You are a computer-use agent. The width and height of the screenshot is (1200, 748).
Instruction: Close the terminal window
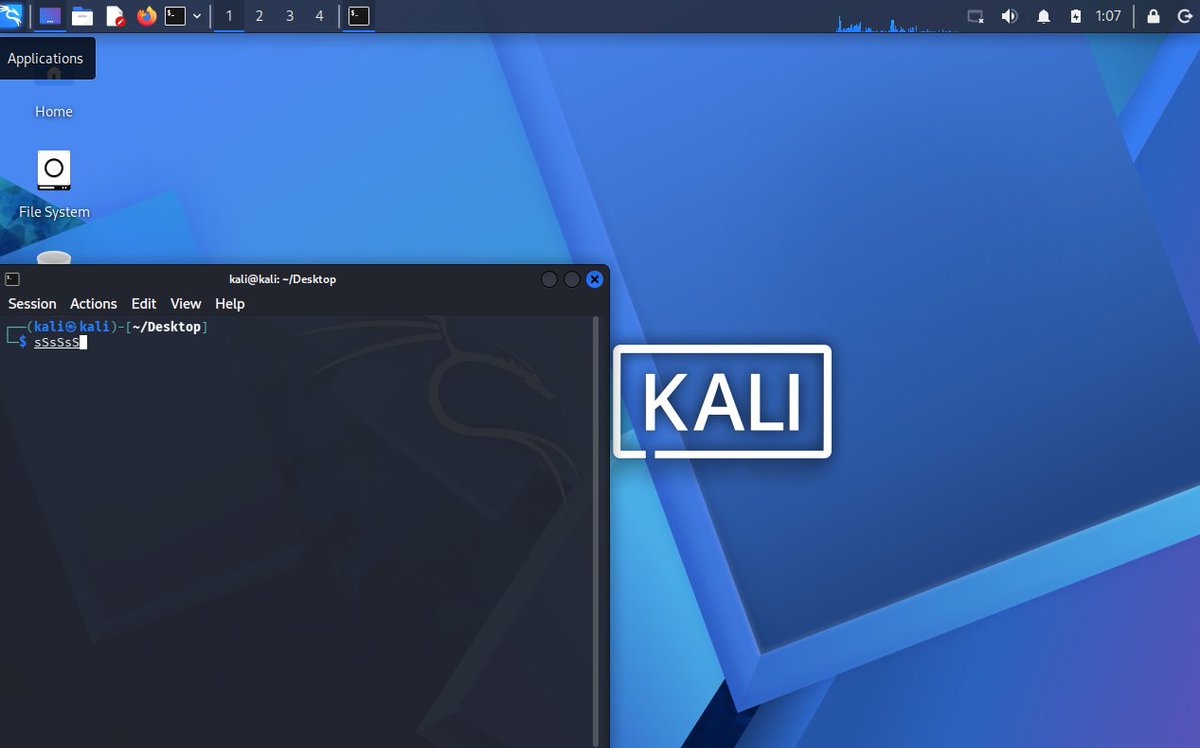tap(595, 279)
